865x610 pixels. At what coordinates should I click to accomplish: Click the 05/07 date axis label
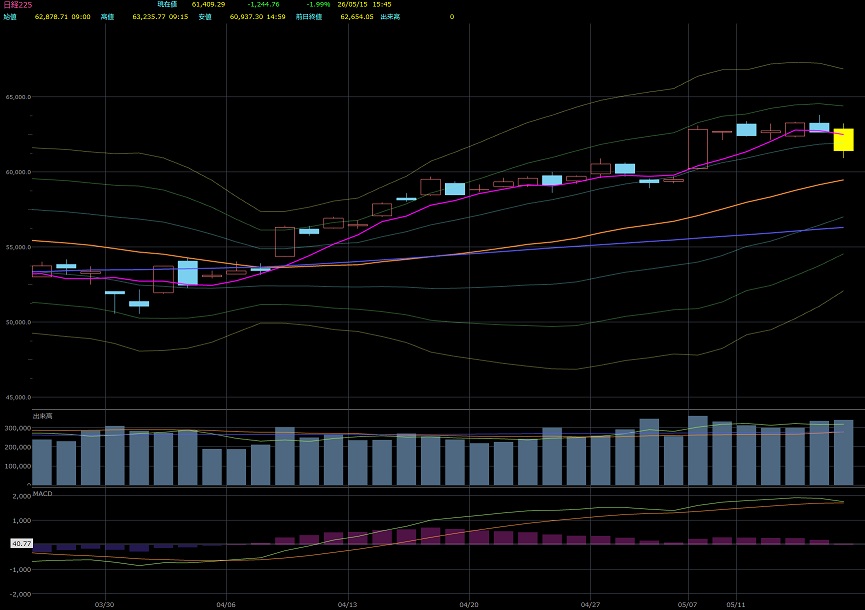point(687,604)
